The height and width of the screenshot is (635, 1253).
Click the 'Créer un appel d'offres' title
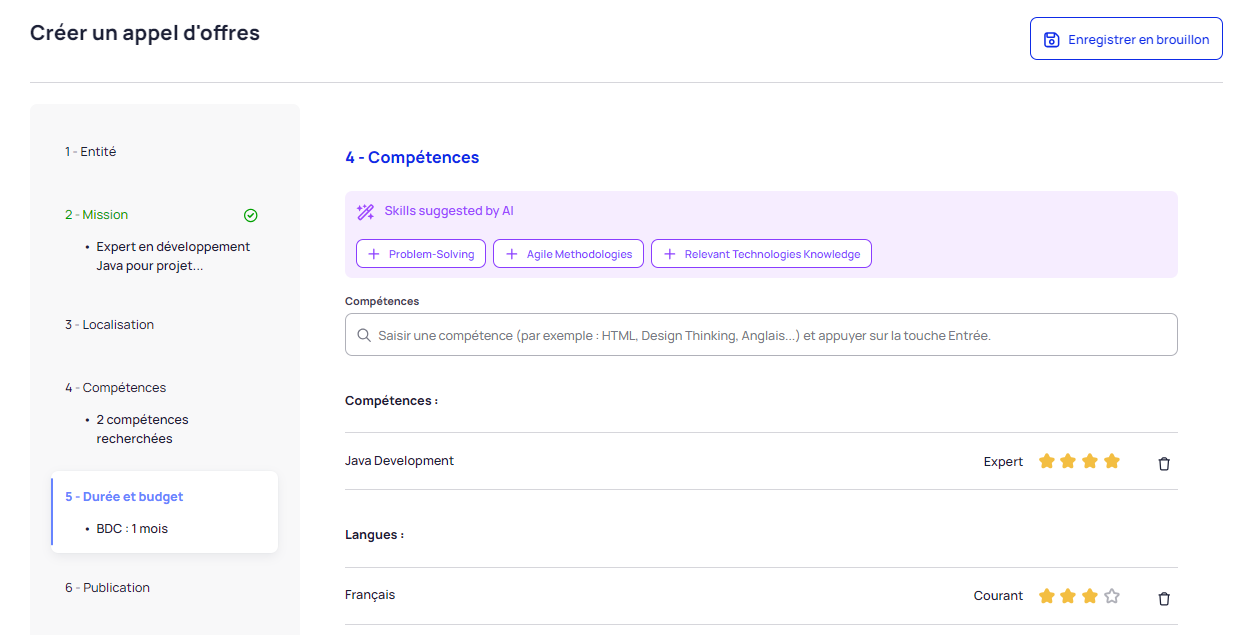(x=145, y=33)
